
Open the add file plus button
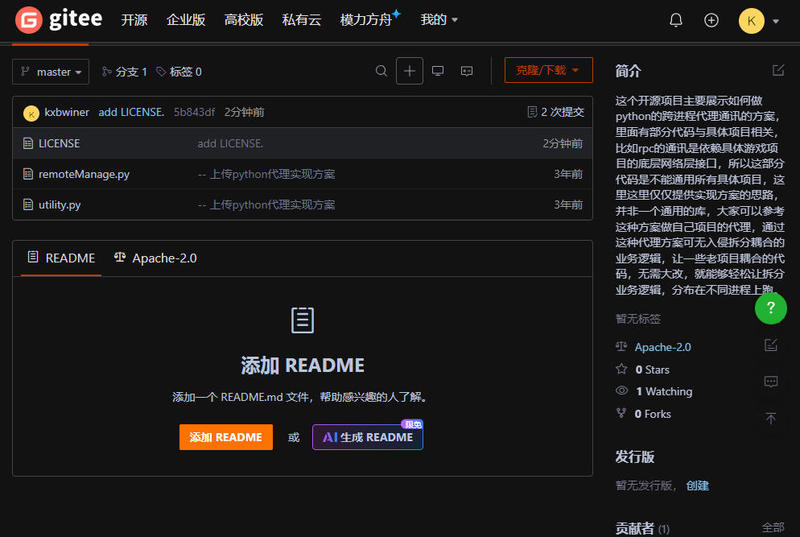pos(409,71)
